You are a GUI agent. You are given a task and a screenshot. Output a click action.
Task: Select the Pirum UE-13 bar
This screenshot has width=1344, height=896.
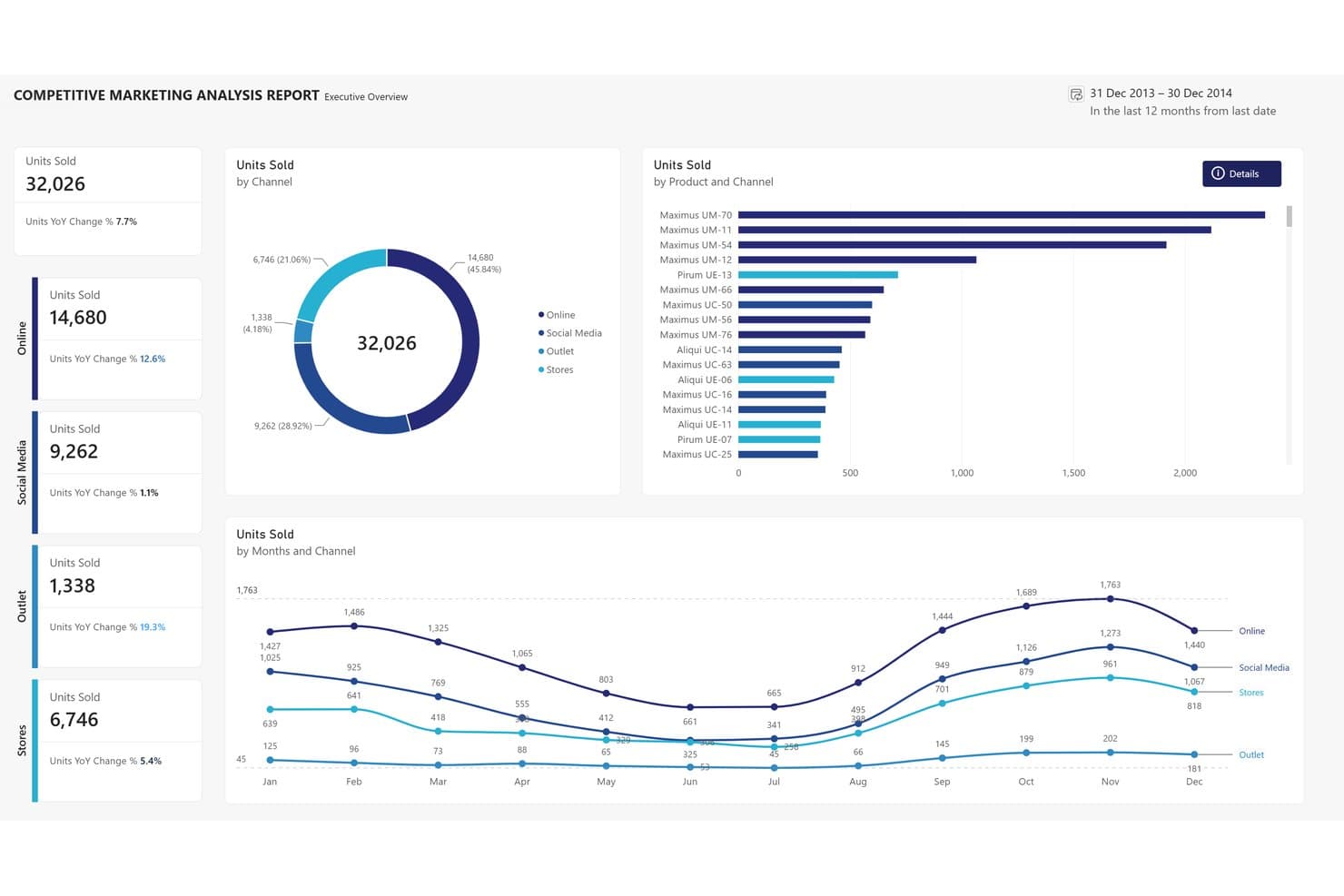818,275
